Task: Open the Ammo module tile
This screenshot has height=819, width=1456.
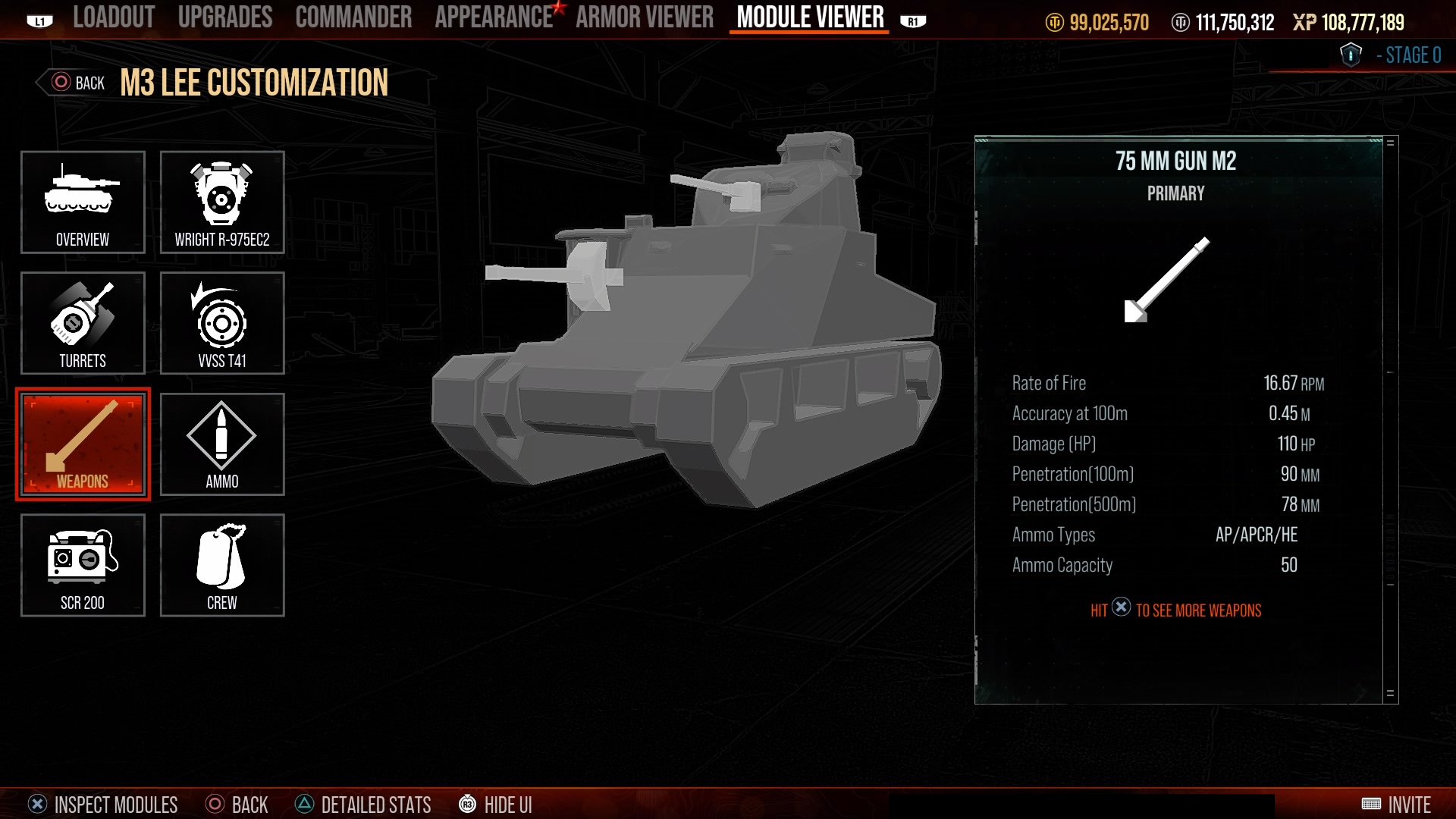Action: [x=222, y=444]
